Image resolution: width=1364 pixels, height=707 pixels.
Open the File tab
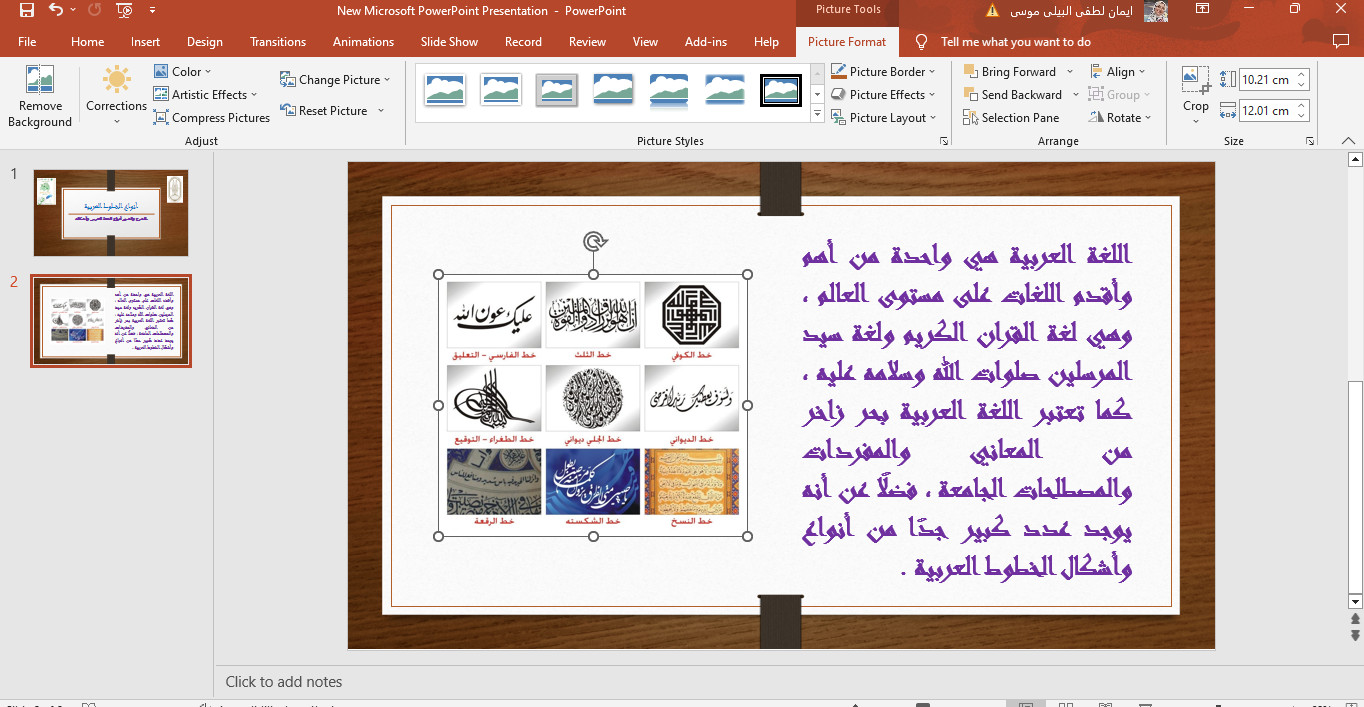[x=27, y=42]
